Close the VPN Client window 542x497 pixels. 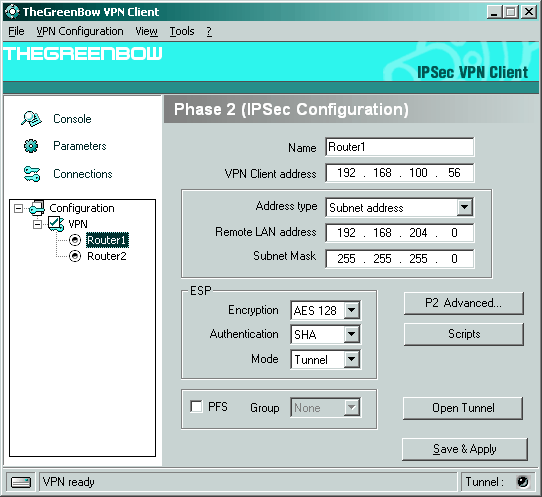529,12
